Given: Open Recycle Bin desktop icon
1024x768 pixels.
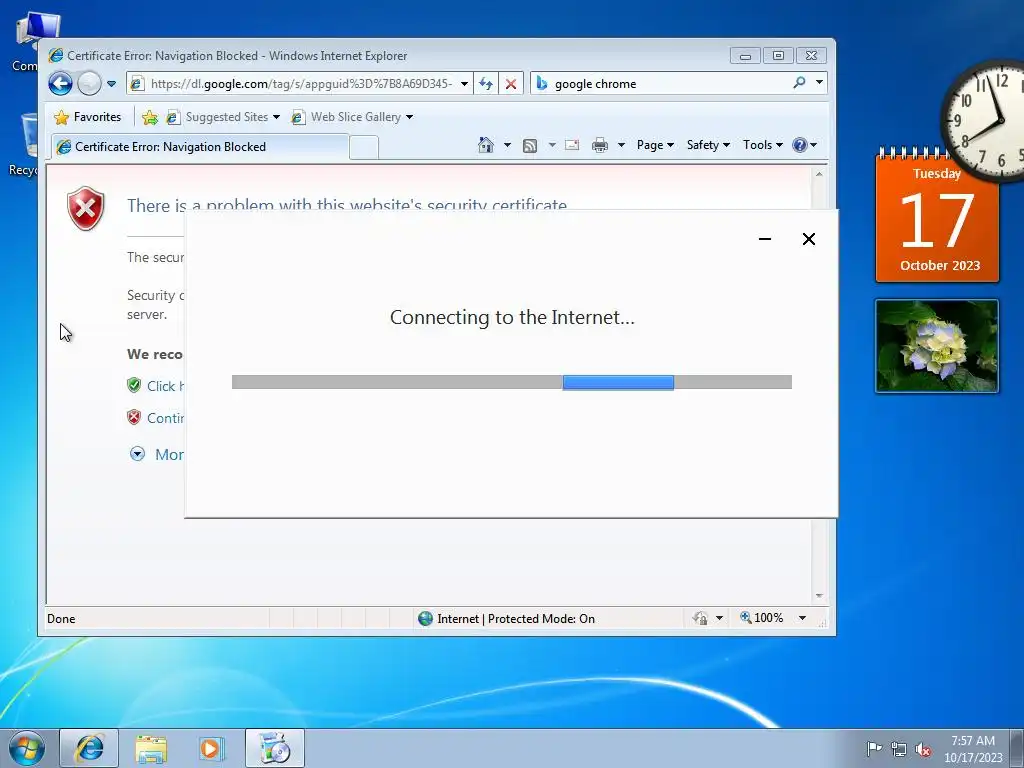Looking at the screenshot, I should [x=26, y=144].
